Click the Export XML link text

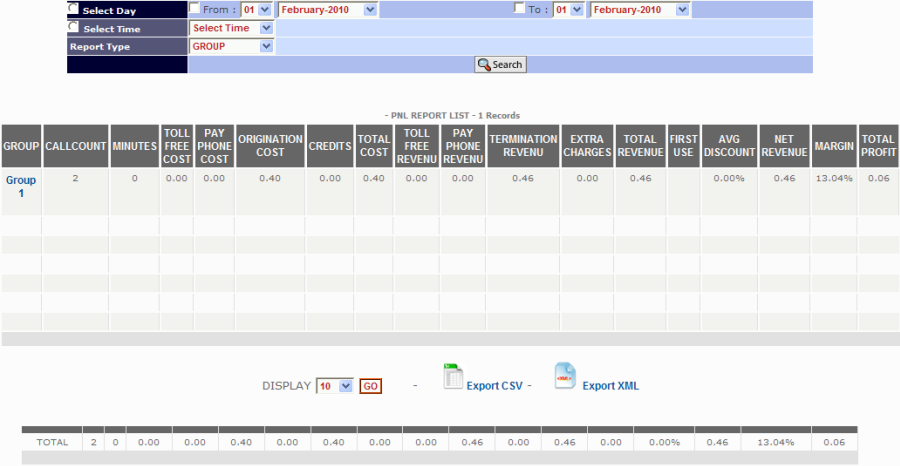pos(611,386)
